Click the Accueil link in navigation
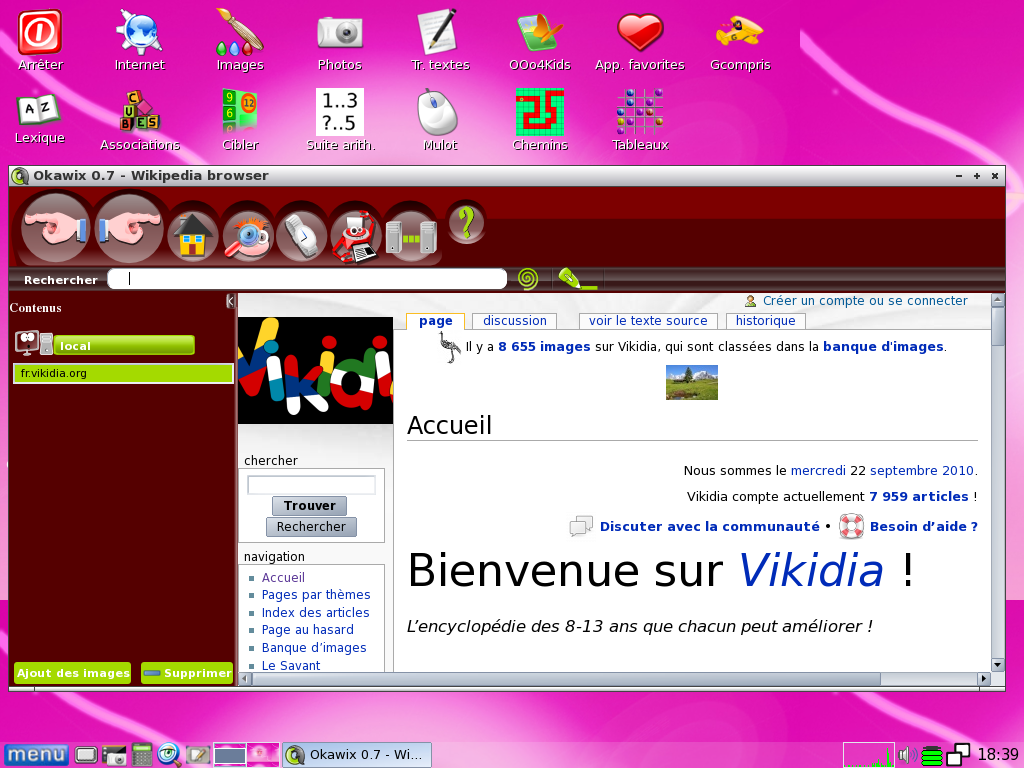1024x768 pixels. click(283, 577)
